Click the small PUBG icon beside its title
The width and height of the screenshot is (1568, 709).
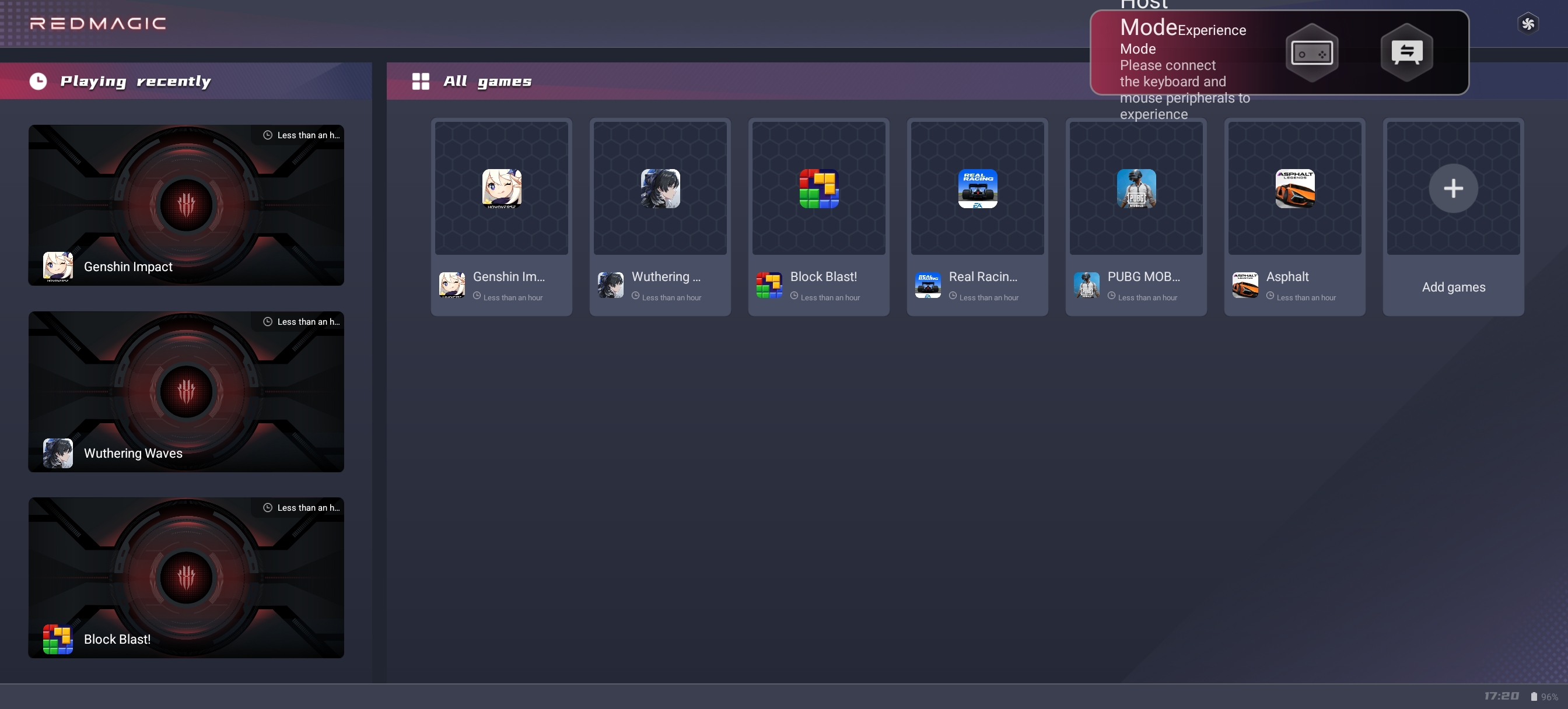coord(1087,285)
